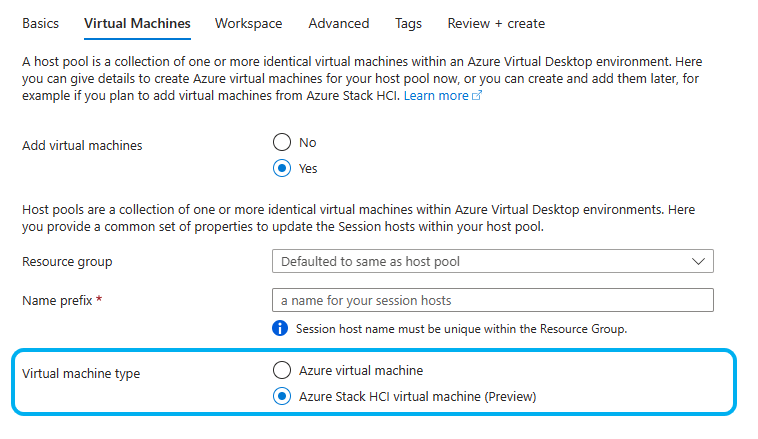Click the Resource group field label
Viewport: 758px width, 439px height.
point(67,262)
